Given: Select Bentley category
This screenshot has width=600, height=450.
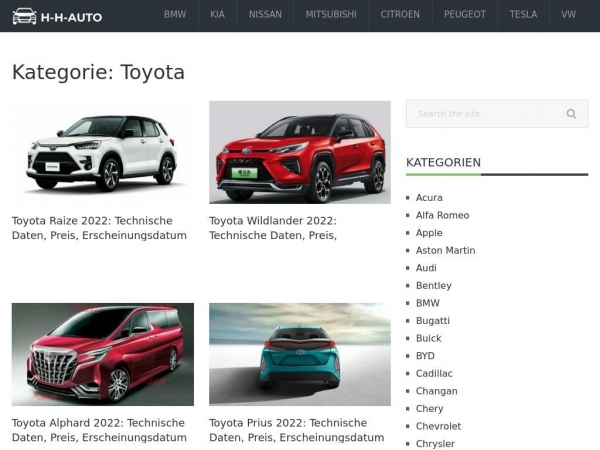Looking at the screenshot, I should (x=434, y=286).
